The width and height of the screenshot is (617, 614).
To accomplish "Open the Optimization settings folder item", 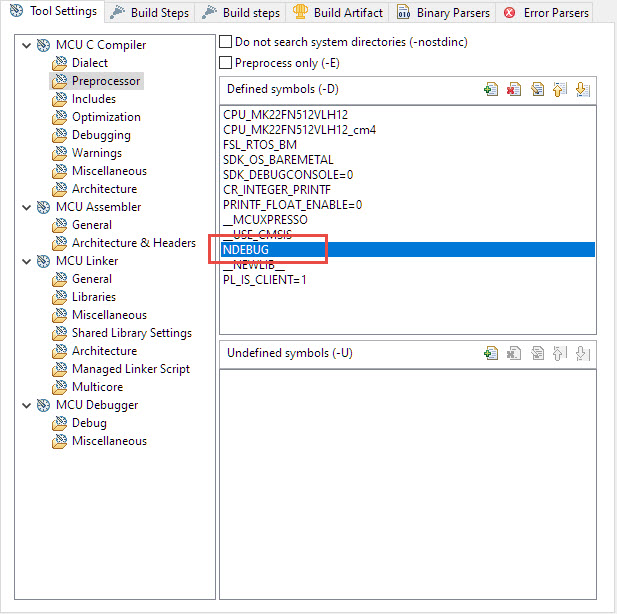I will [105, 117].
